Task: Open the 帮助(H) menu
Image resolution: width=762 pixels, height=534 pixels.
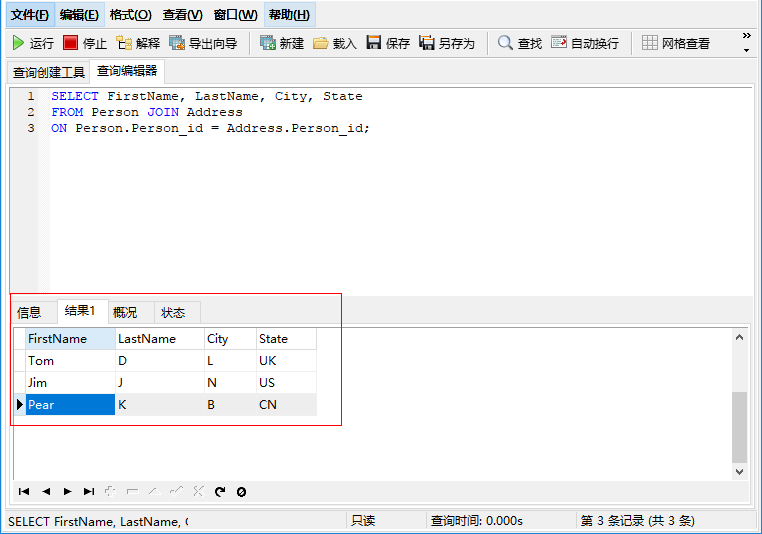Action: pos(290,15)
